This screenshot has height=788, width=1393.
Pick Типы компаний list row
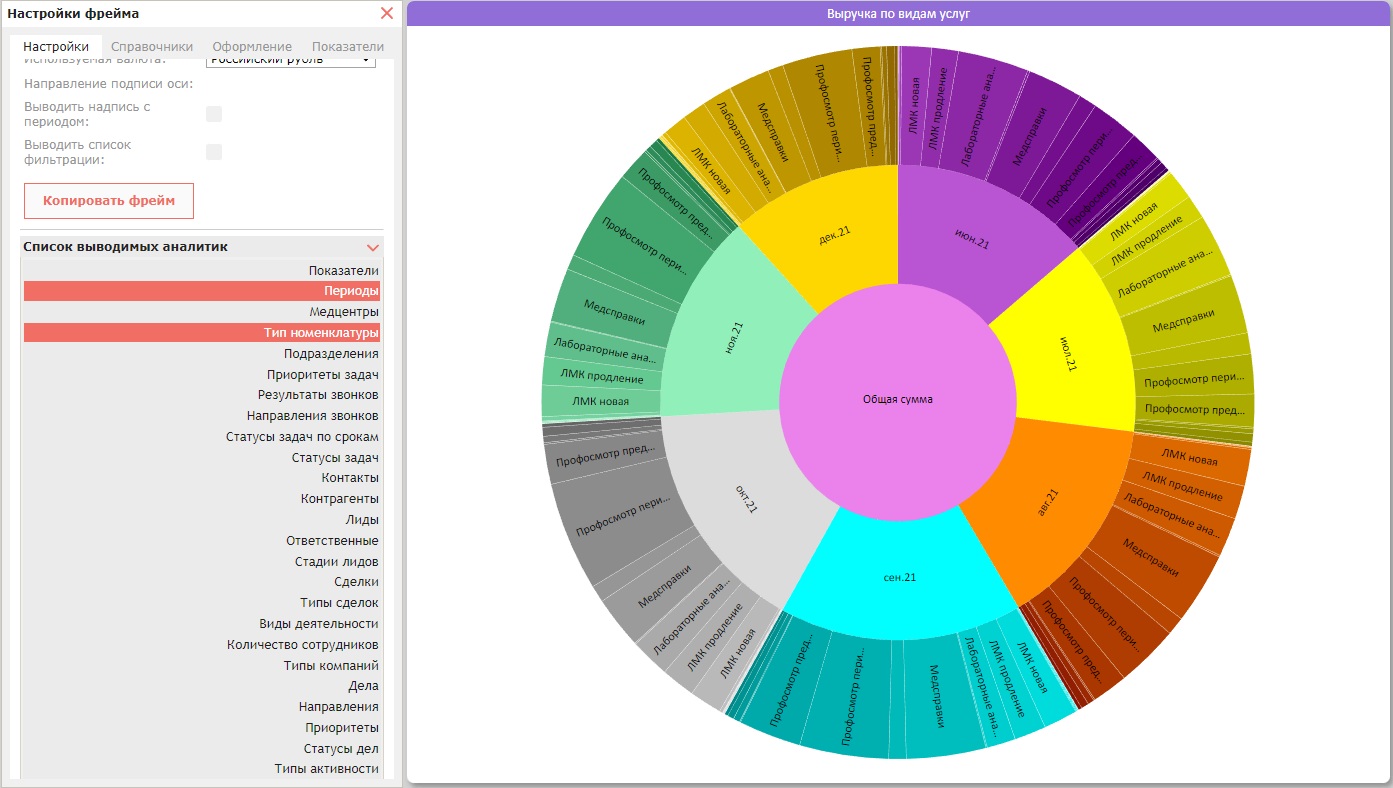tap(202, 666)
